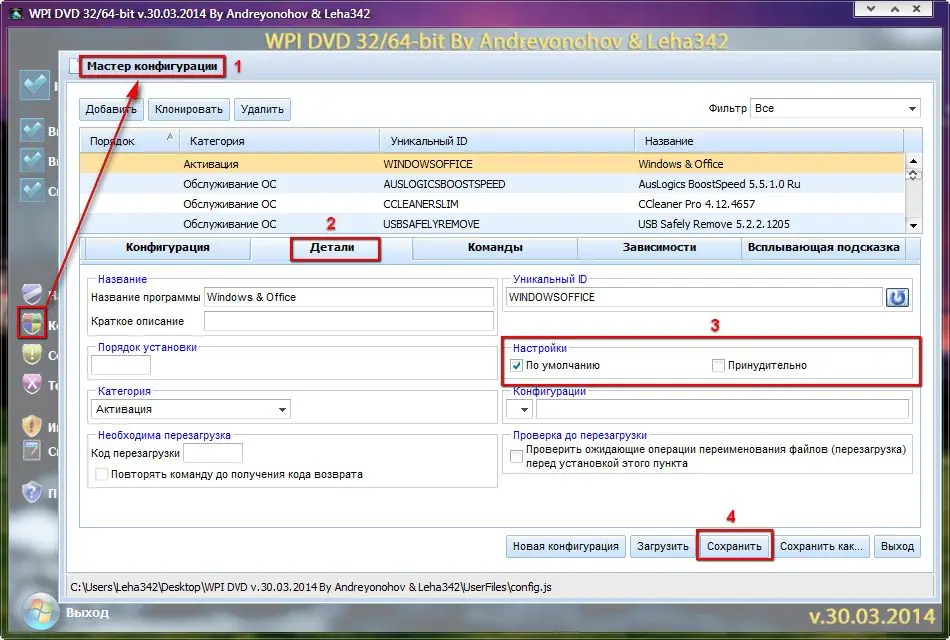This screenshot has width=950, height=640.
Task: Click the large topmost checkmark icon in sidebar
Action: coord(34,85)
